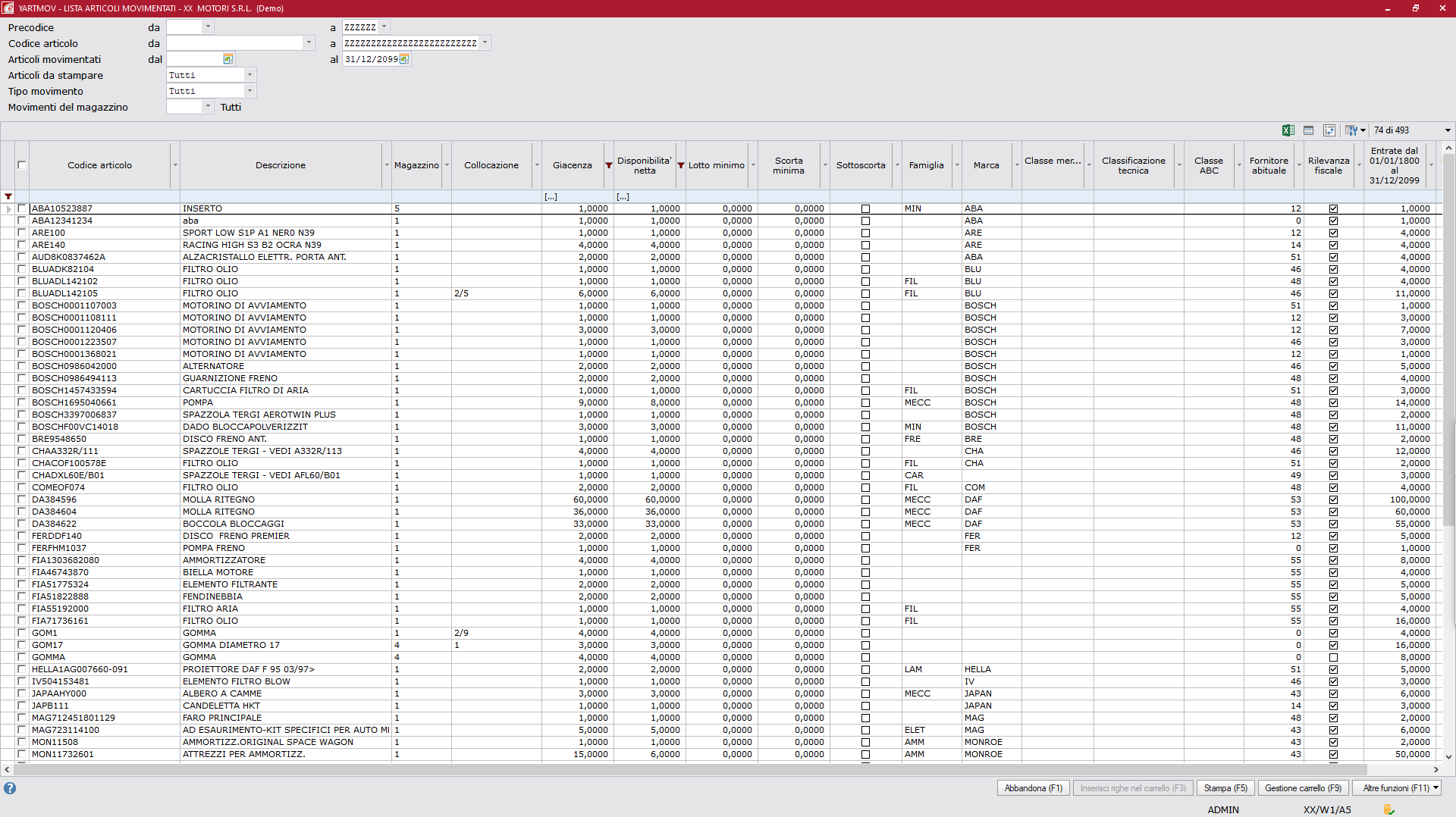Sort by the Collocazione column header

[x=491, y=165]
